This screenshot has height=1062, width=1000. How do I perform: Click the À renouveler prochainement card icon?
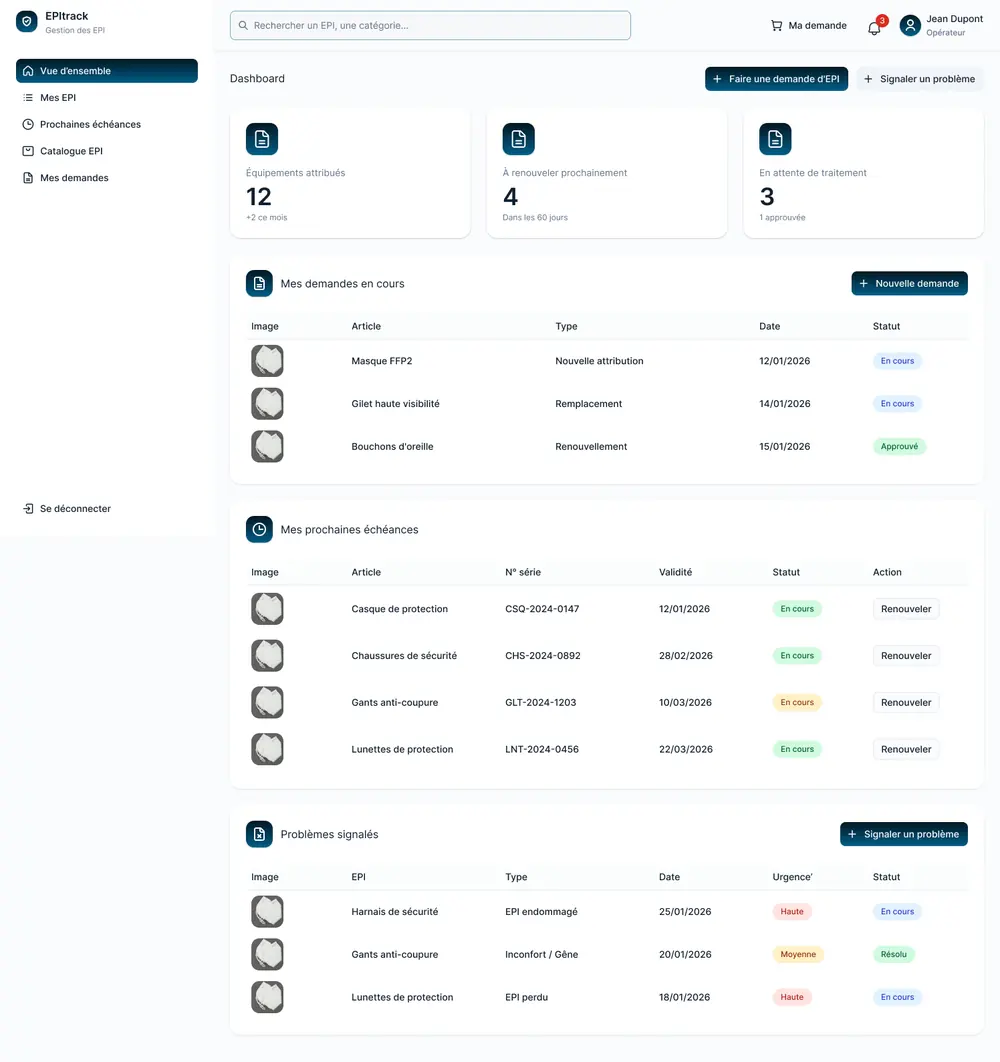[518, 139]
